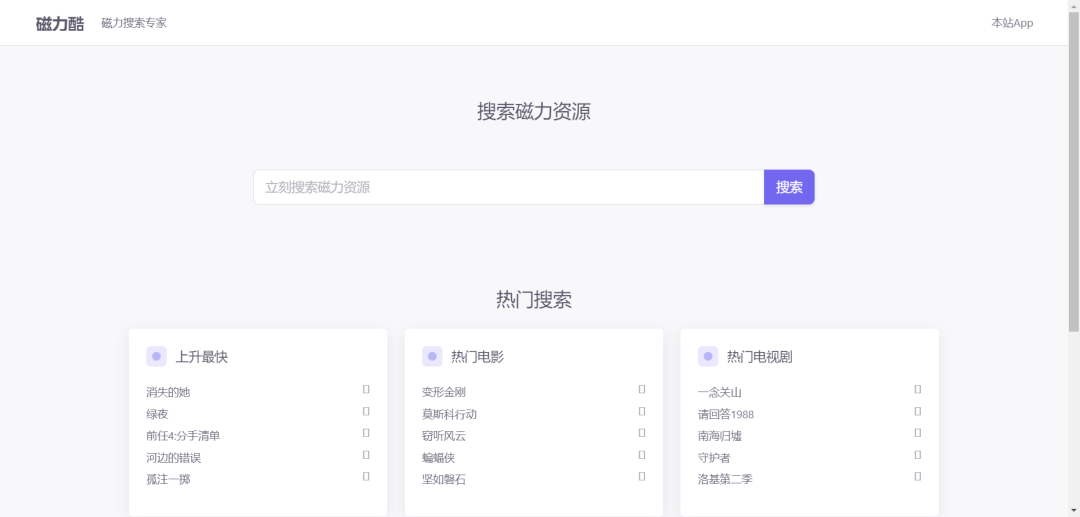Focus the 立刻搜索磁力资源 search box
The height and width of the screenshot is (517, 1080).
(x=508, y=187)
